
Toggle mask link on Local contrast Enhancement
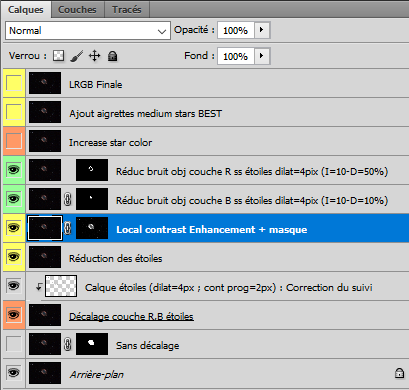pyautogui.click(x=68, y=228)
